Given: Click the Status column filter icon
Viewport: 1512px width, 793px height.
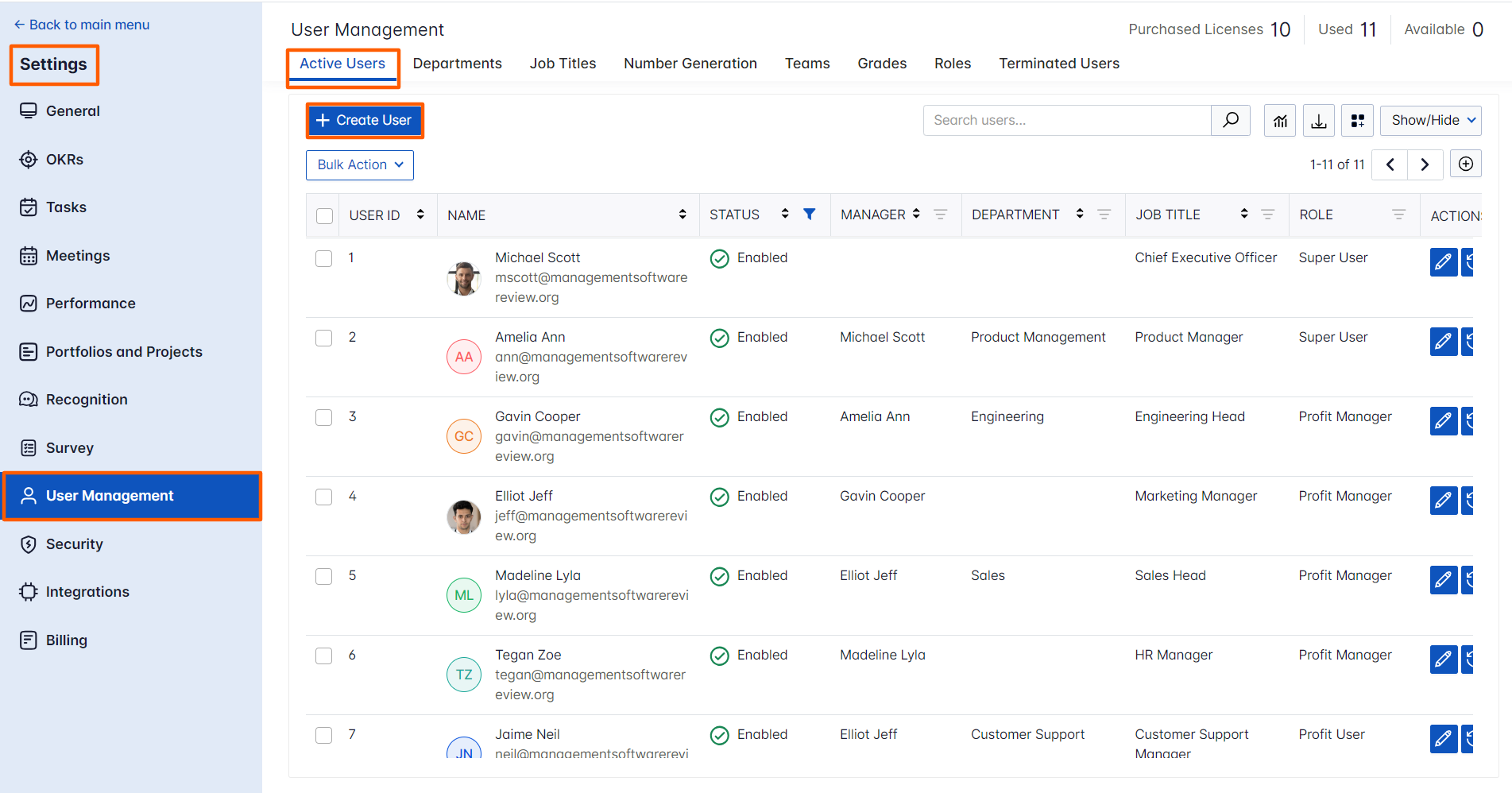Looking at the screenshot, I should point(809,215).
